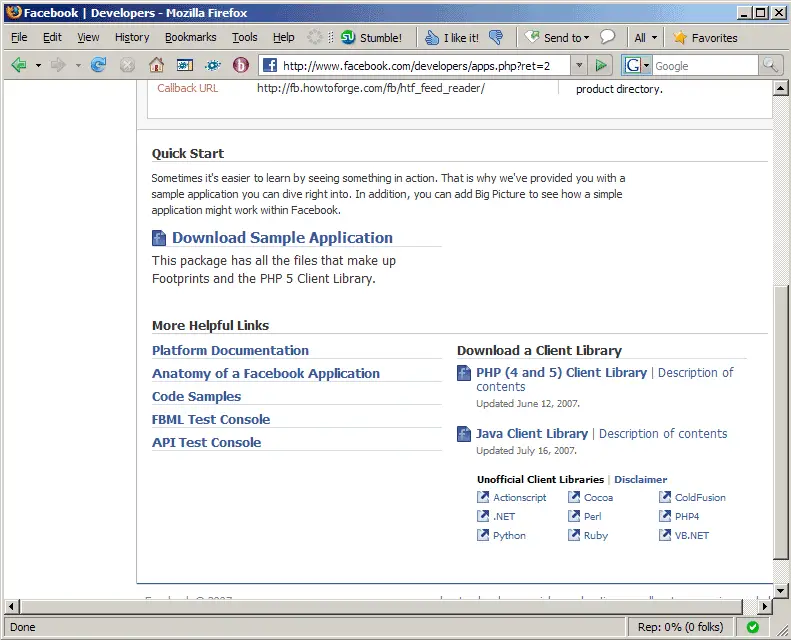The height and width of the screenshot is (640, 791).
Task: Open the Google search engine selector
Action: [x=637, y=65]
